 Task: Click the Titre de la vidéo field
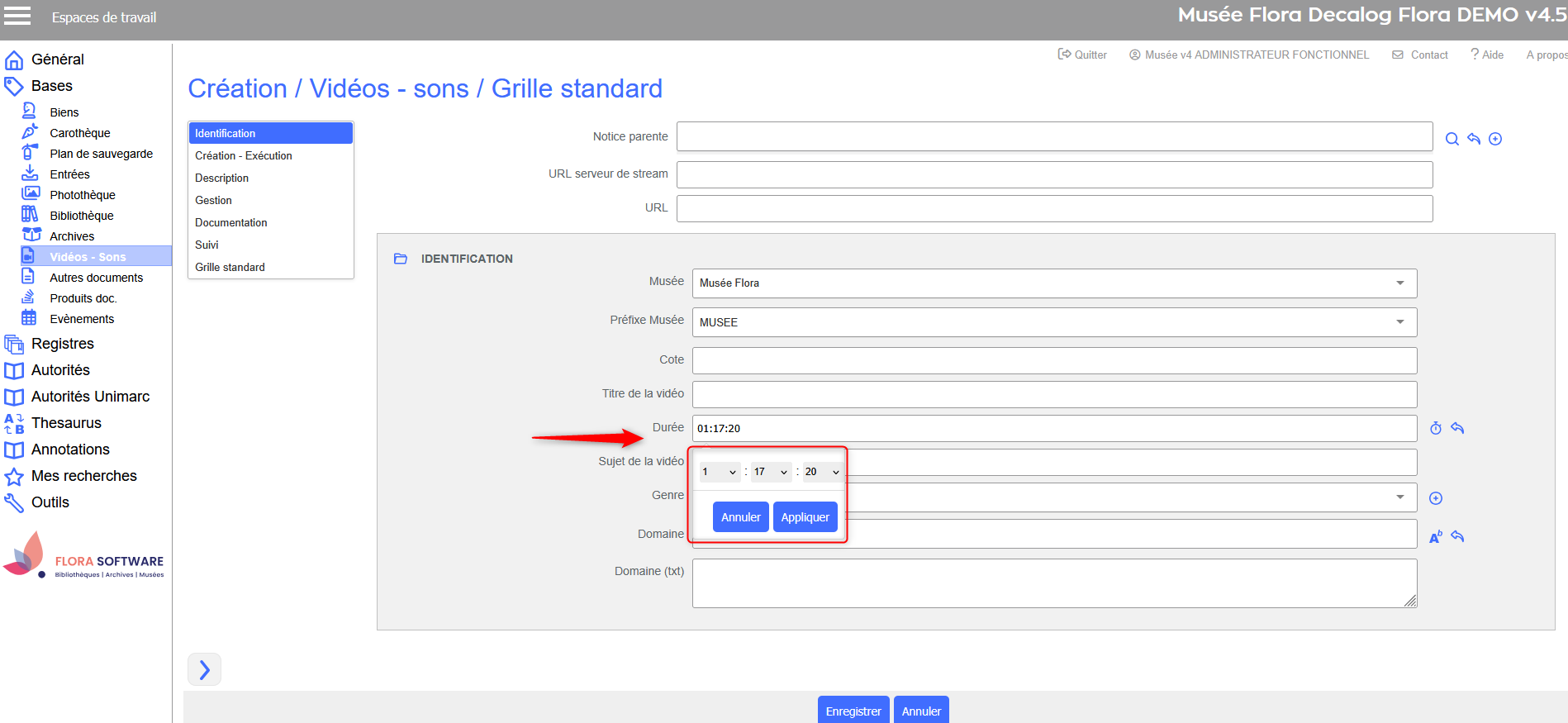pos(1054,394)
